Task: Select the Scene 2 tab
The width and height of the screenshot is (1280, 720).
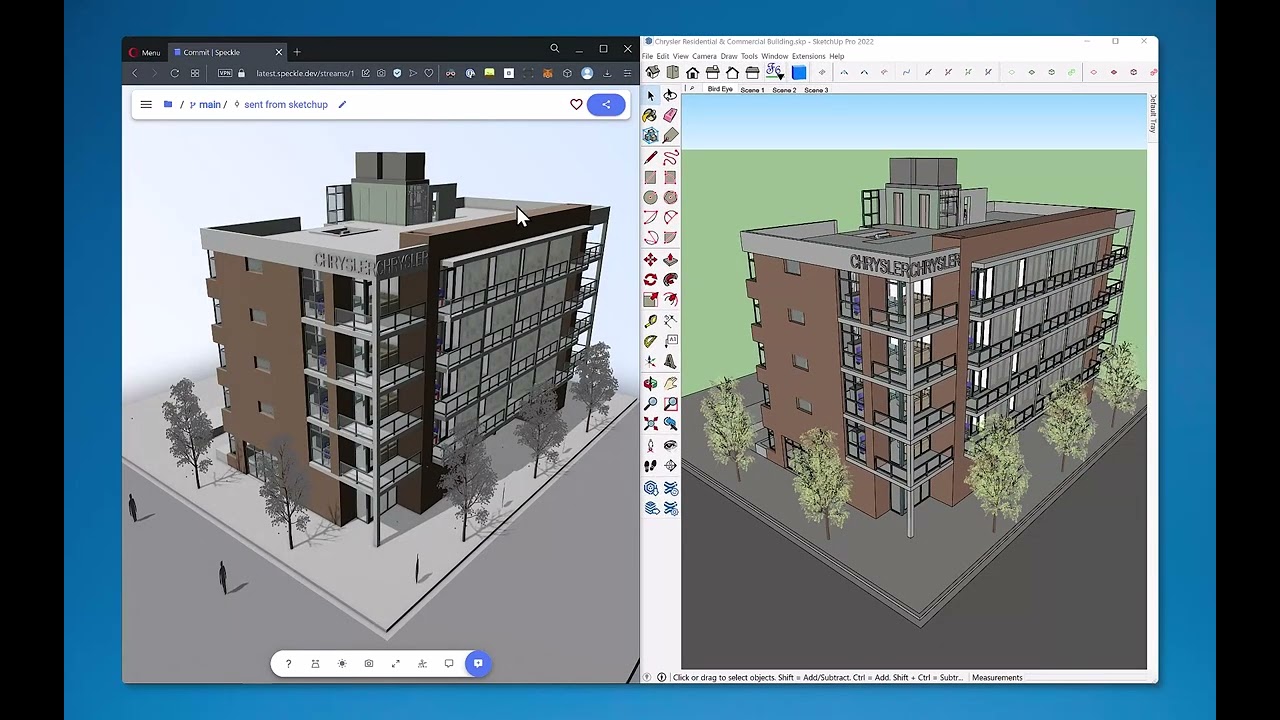Action: point(784,90)
